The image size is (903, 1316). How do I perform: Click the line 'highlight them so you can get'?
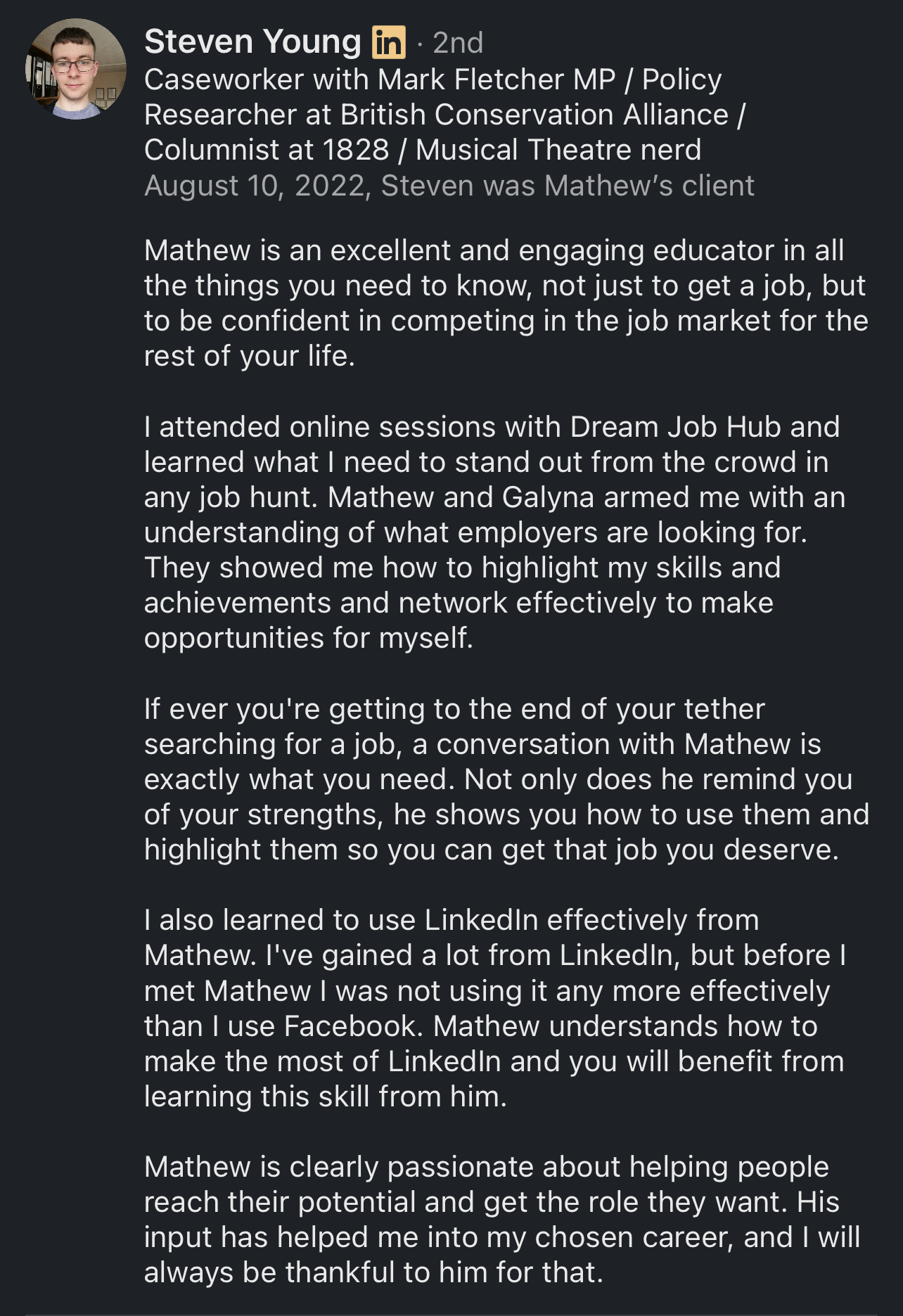[x=492, y=850]
